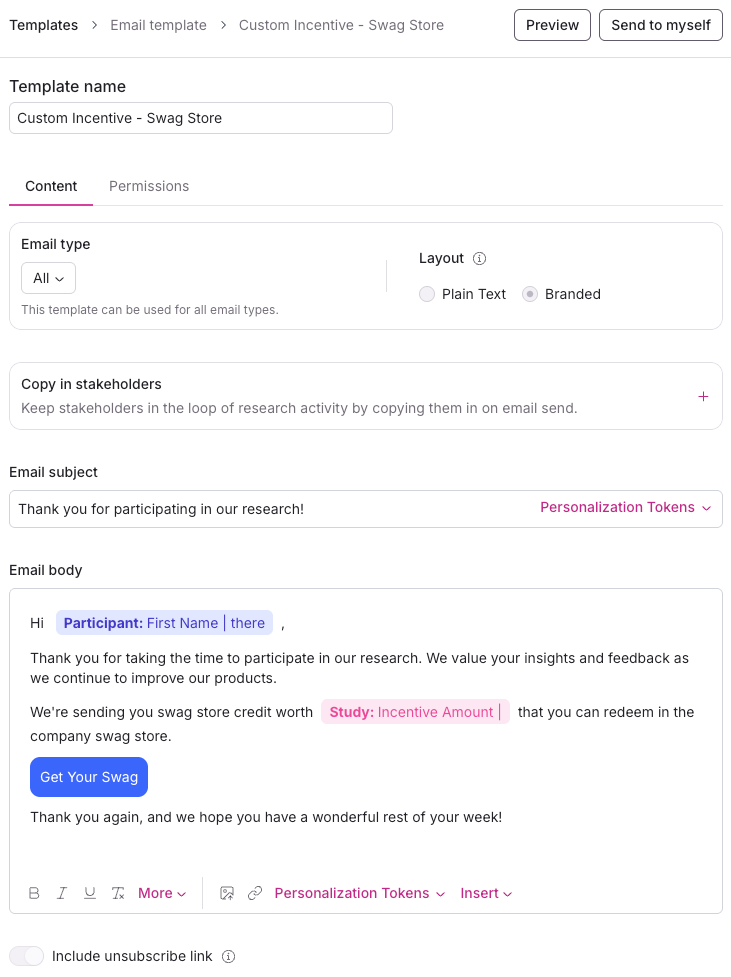This screenshot has width=731, height=977.
Task: Open the More formatting options dropdown
Action: pyautogui.click(x=162, y=893)
